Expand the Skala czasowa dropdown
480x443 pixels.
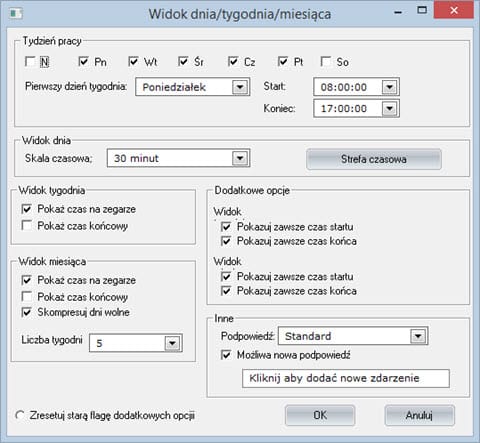pos(240,158)
